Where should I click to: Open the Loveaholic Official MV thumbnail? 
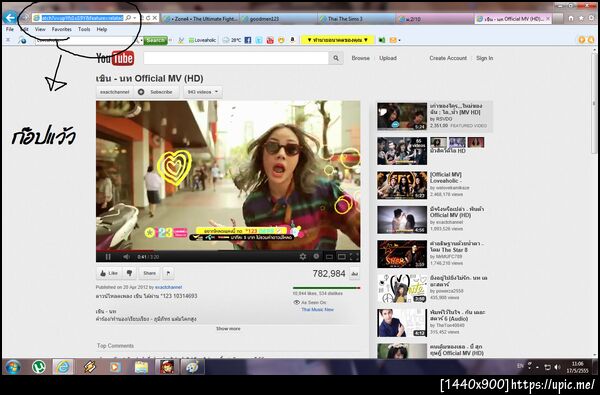(x=402, y=185)
